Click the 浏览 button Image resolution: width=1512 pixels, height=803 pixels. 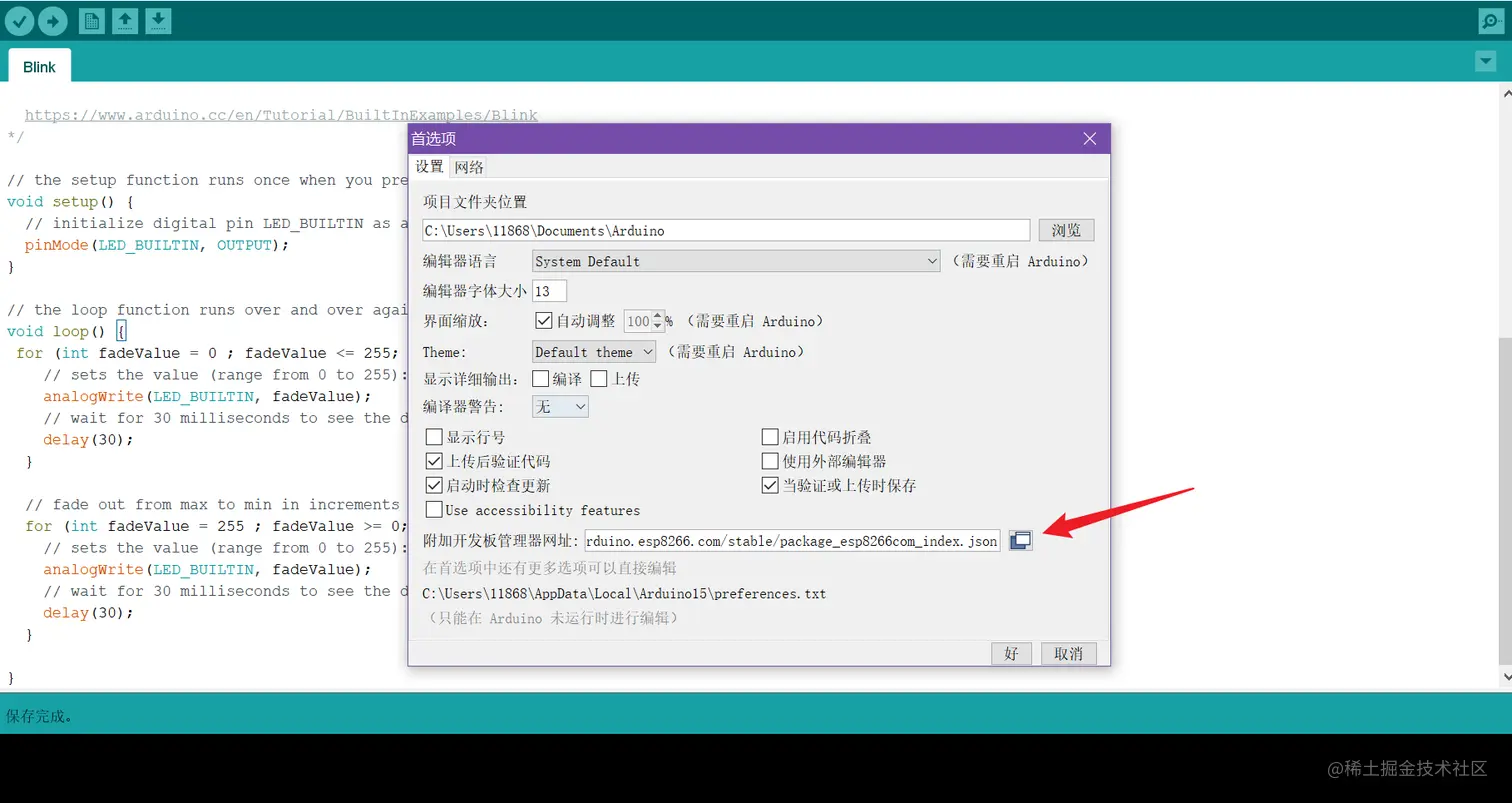coord(1066,230)
